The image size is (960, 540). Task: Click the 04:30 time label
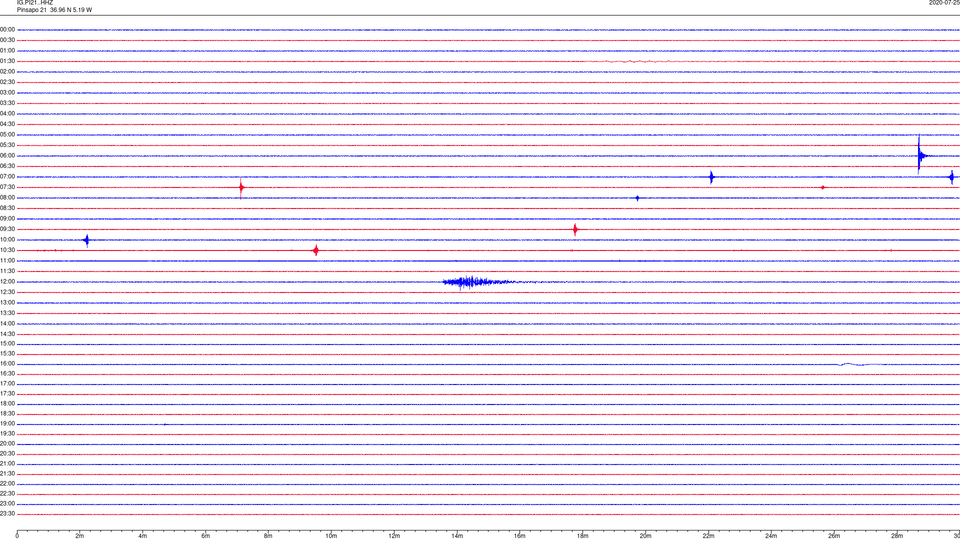click(x=7, y=124)
